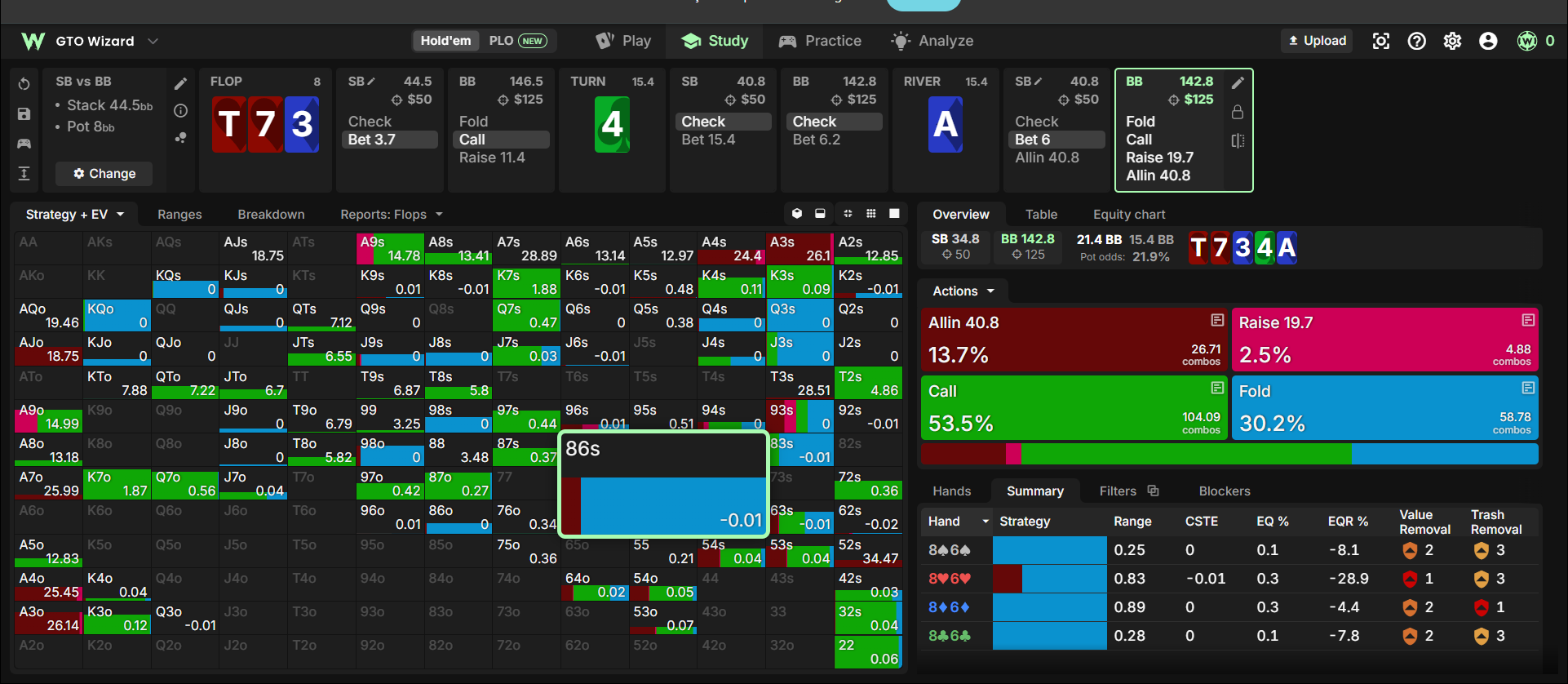Click the gamepad practice icon in sidebar
This screenshot has height=684, width=1568.
[x=24, y=144]
